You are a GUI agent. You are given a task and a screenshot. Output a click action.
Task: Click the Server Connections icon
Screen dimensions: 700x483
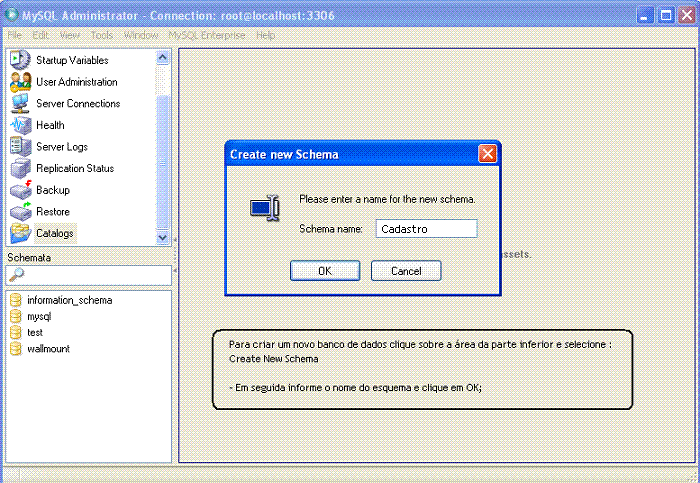[20, 103]
